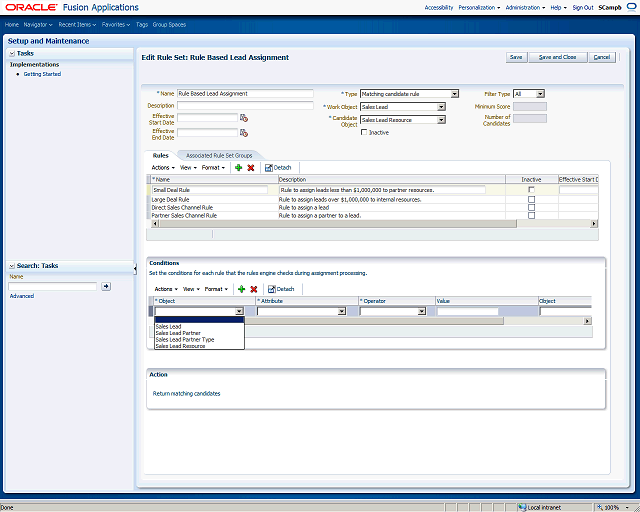Collapse the left task pane with the splitter arrow
640x512 pixels.
click(x=135, y=268)
